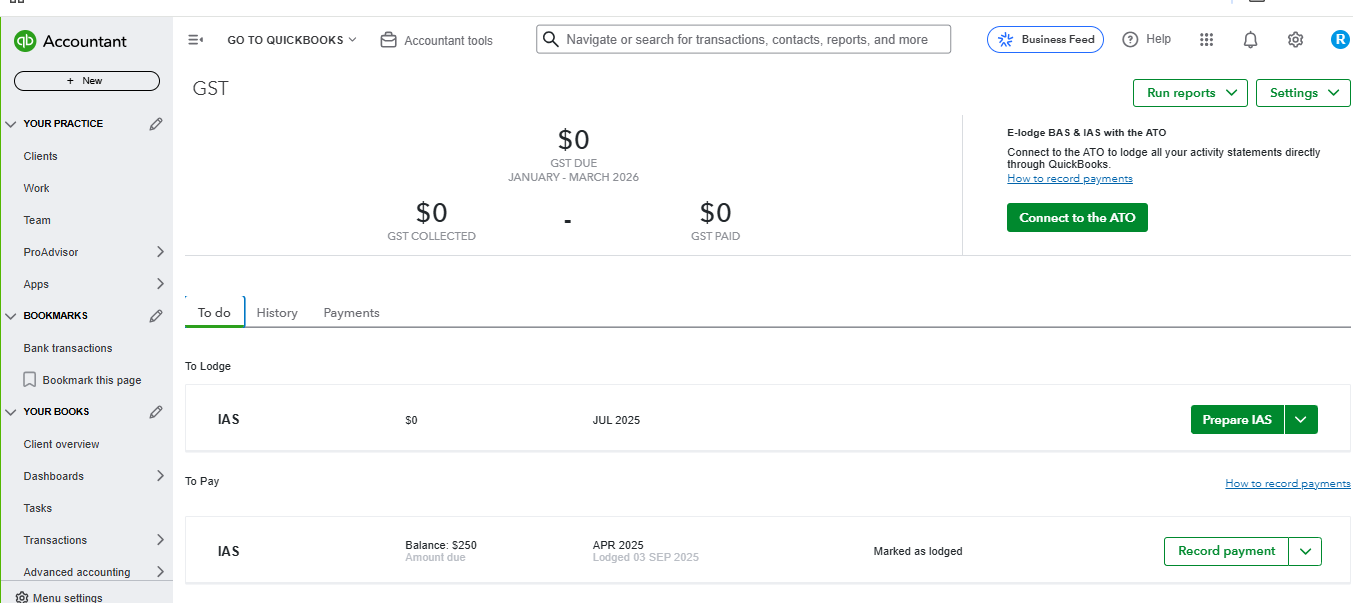This screenshot has height=603, width=1353.
Task: Switch to the History tab
Action: coord(277,313)
